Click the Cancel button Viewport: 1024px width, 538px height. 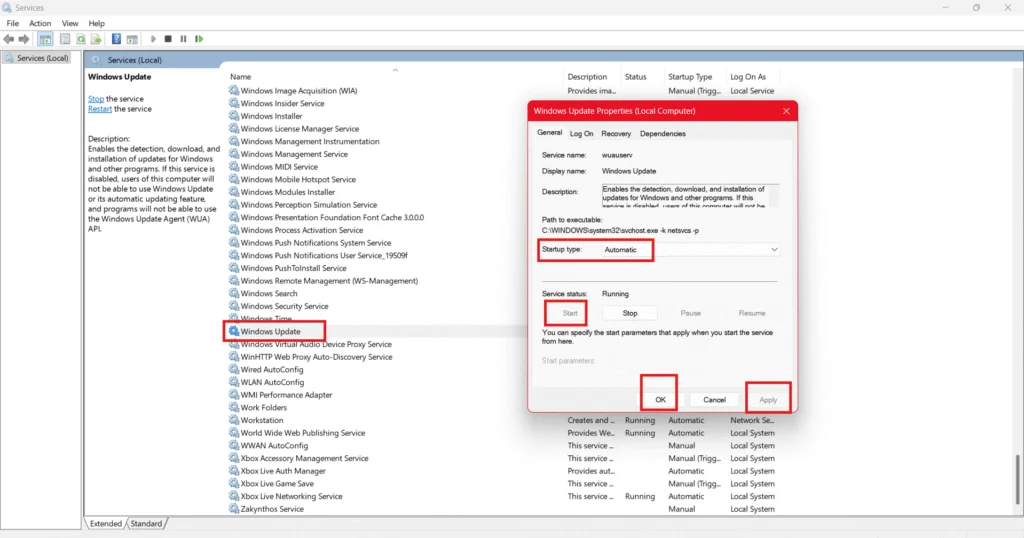click(x=714, y=400)
